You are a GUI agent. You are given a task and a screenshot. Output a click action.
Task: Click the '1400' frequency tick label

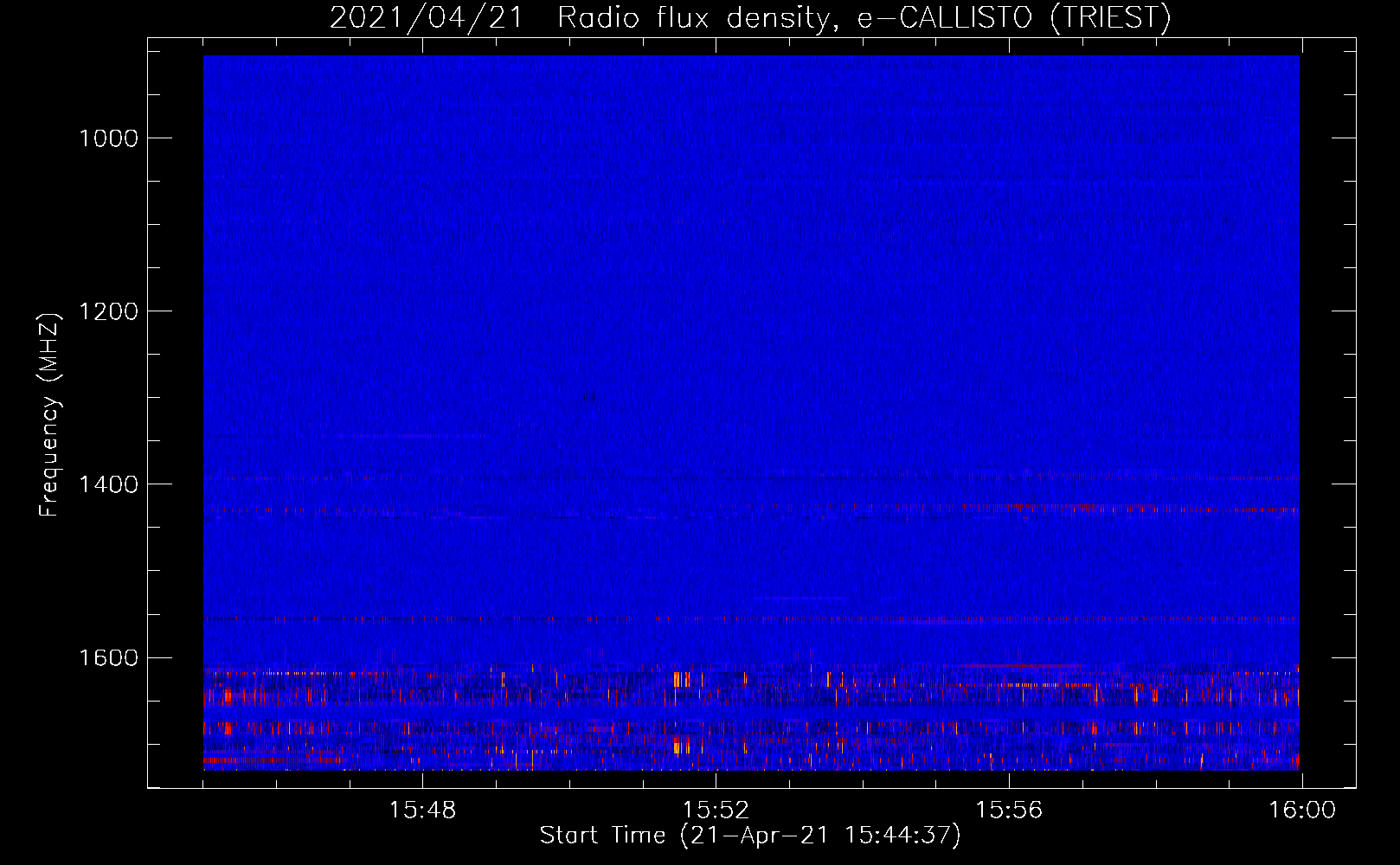[x=108, y=484]
